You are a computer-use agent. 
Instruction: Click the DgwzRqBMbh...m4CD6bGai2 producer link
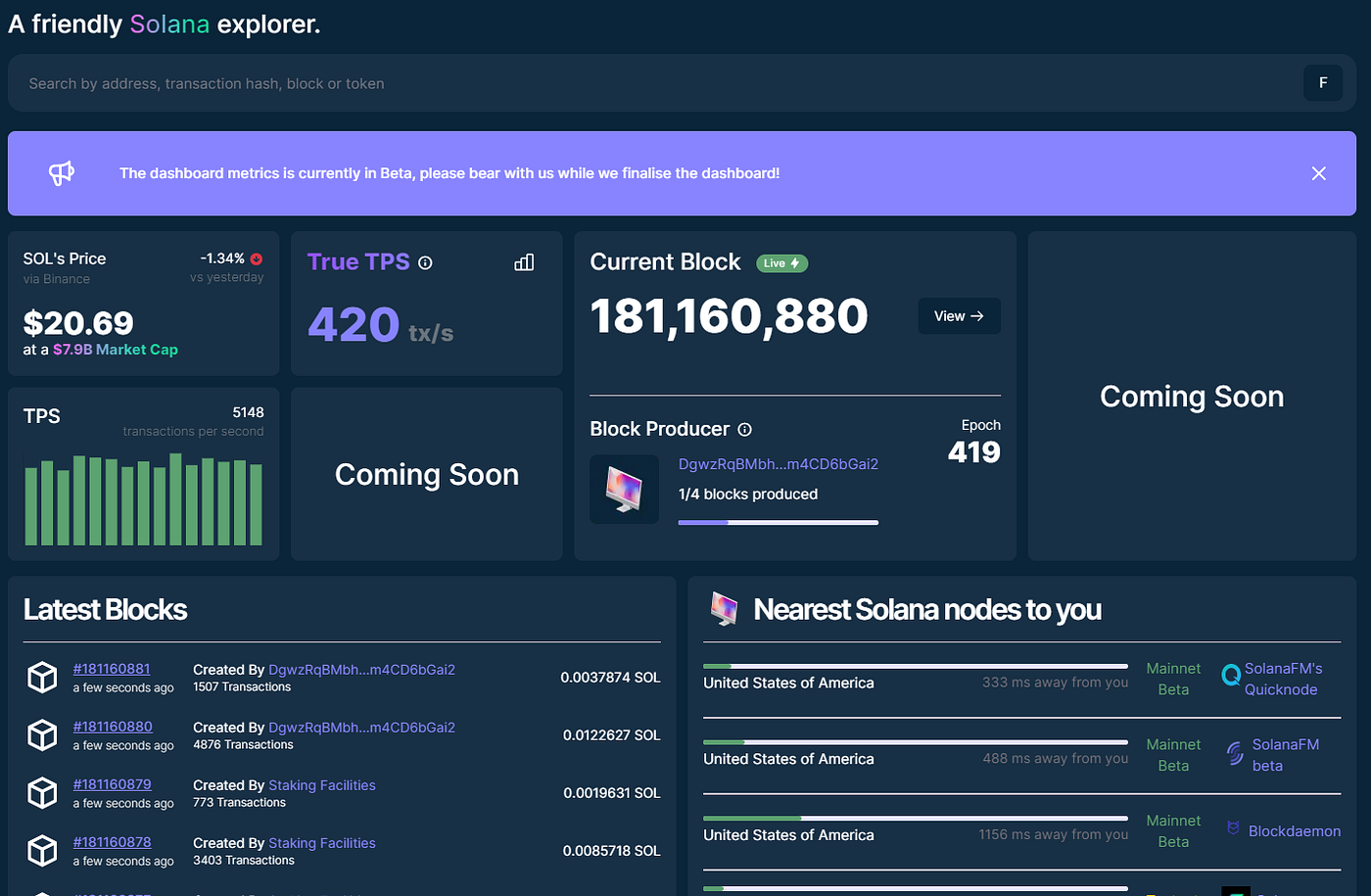click(778, 463)
